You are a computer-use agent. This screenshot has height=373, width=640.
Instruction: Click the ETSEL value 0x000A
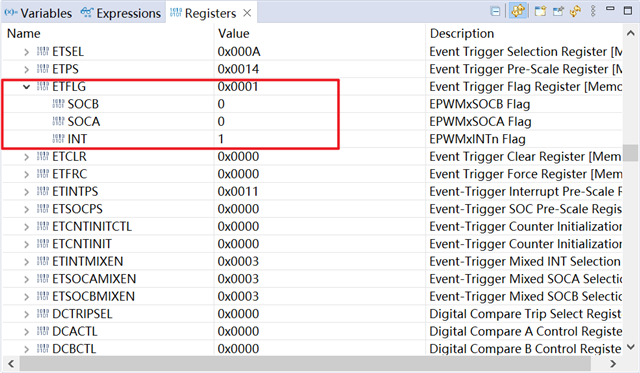[x=239, y=52]
